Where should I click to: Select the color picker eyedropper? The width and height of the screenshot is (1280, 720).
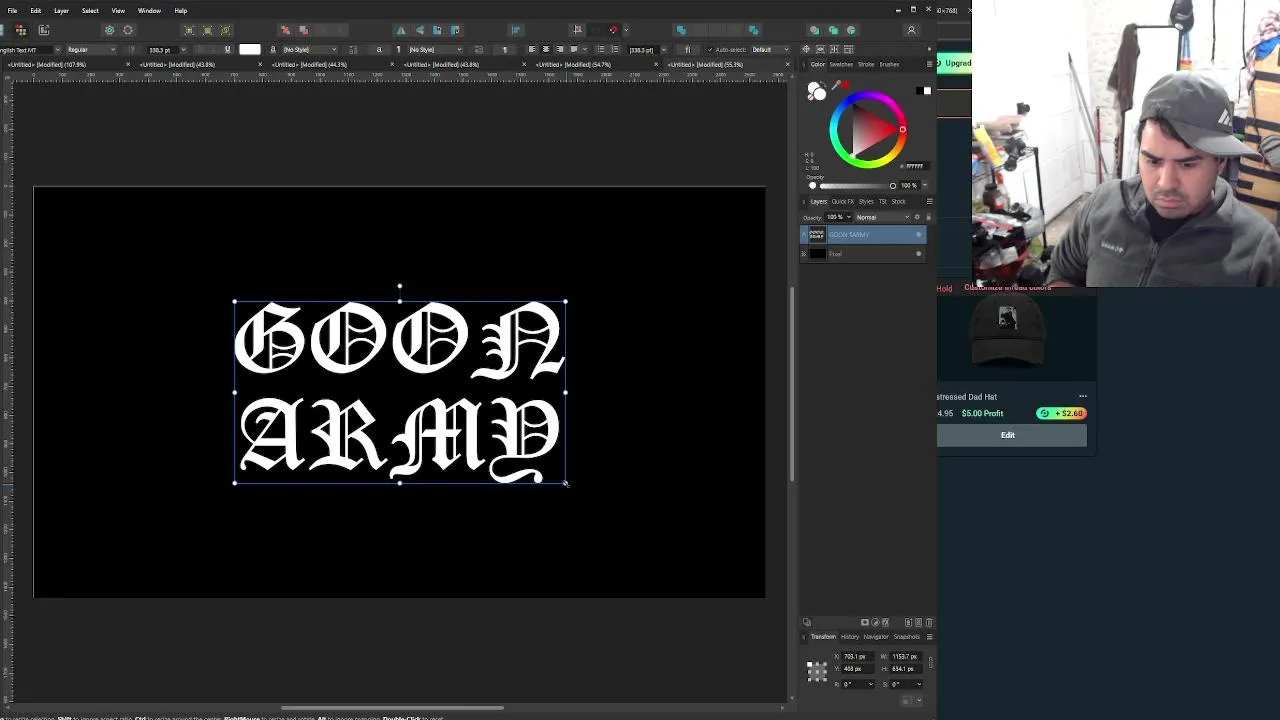pyautogui.click(x=837, y=86)
